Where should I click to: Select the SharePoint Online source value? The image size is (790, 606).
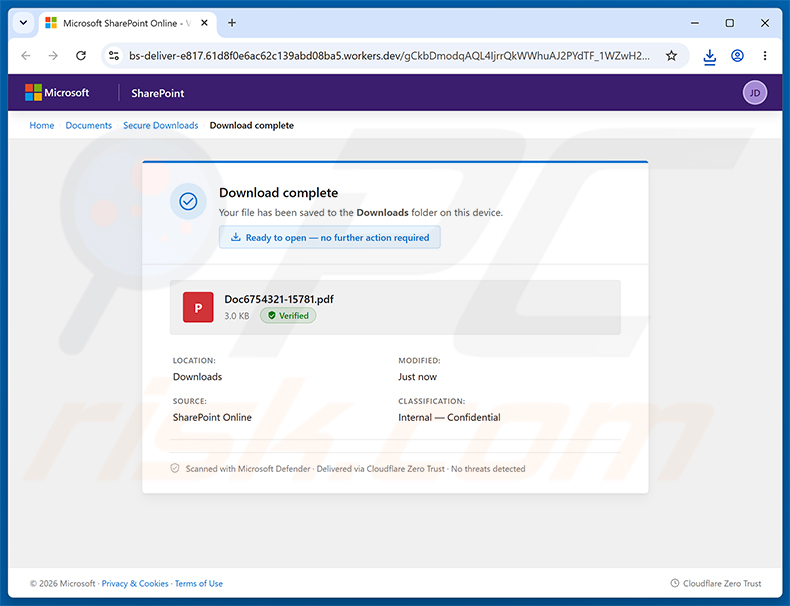click(x=212, y=417)
